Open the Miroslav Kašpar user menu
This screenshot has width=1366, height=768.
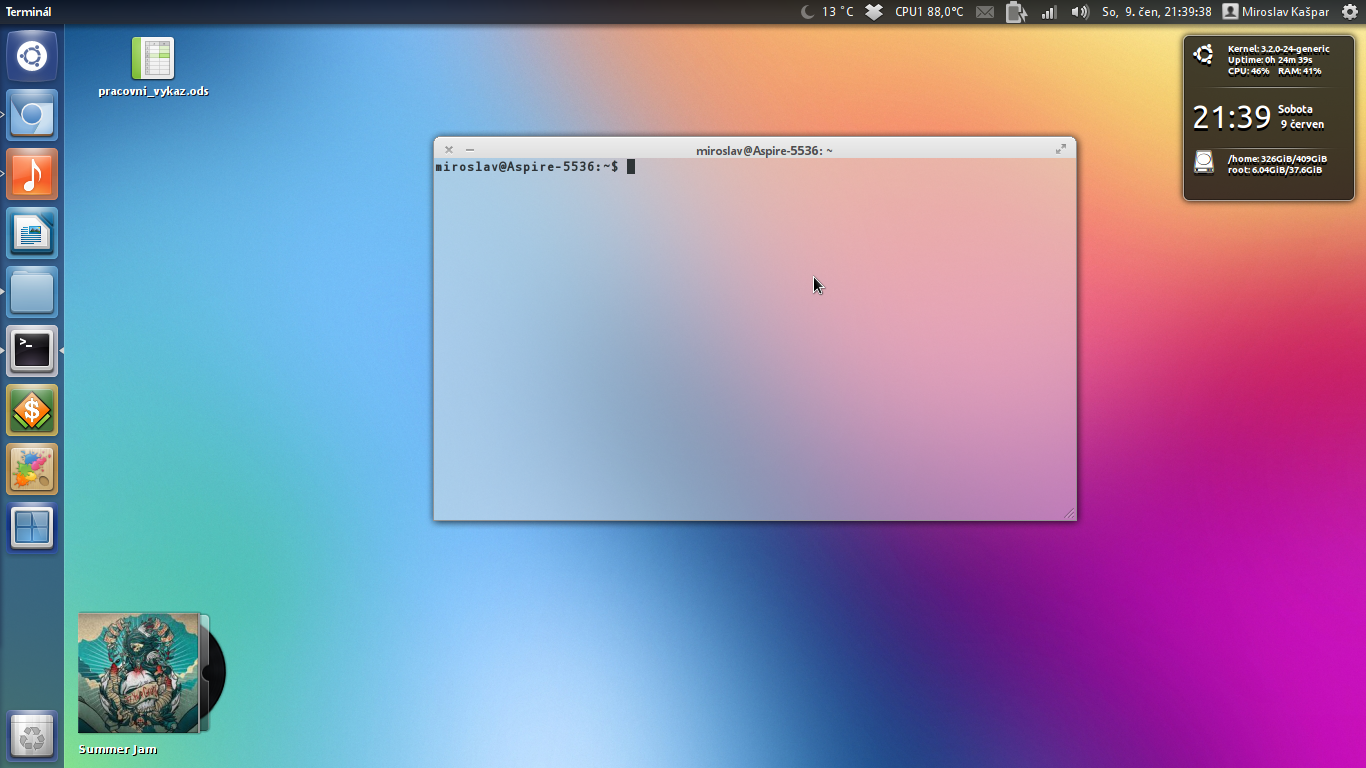point(1277,12)
